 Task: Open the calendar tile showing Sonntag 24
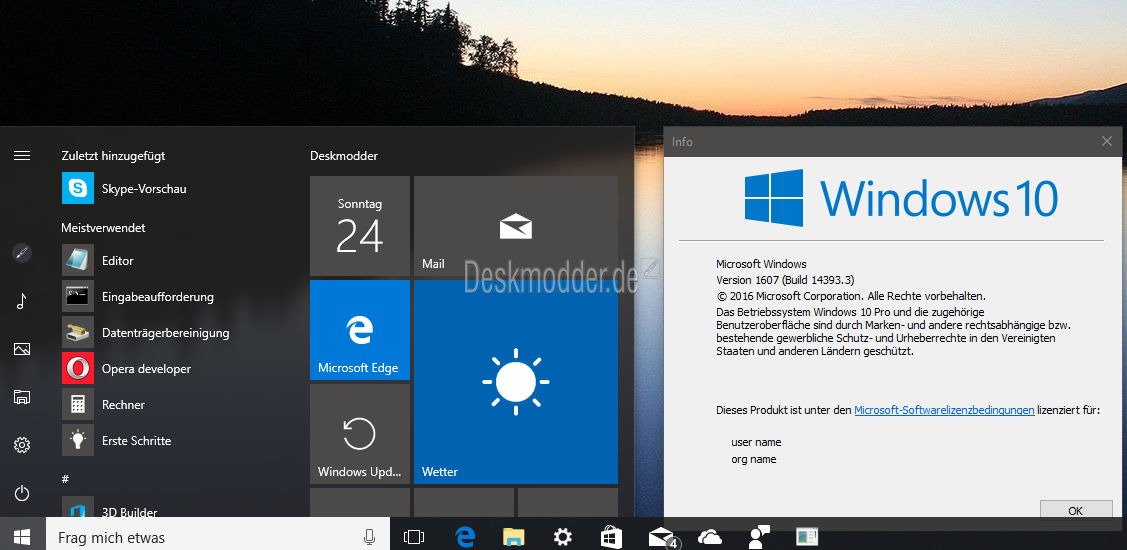click(359, 226)
